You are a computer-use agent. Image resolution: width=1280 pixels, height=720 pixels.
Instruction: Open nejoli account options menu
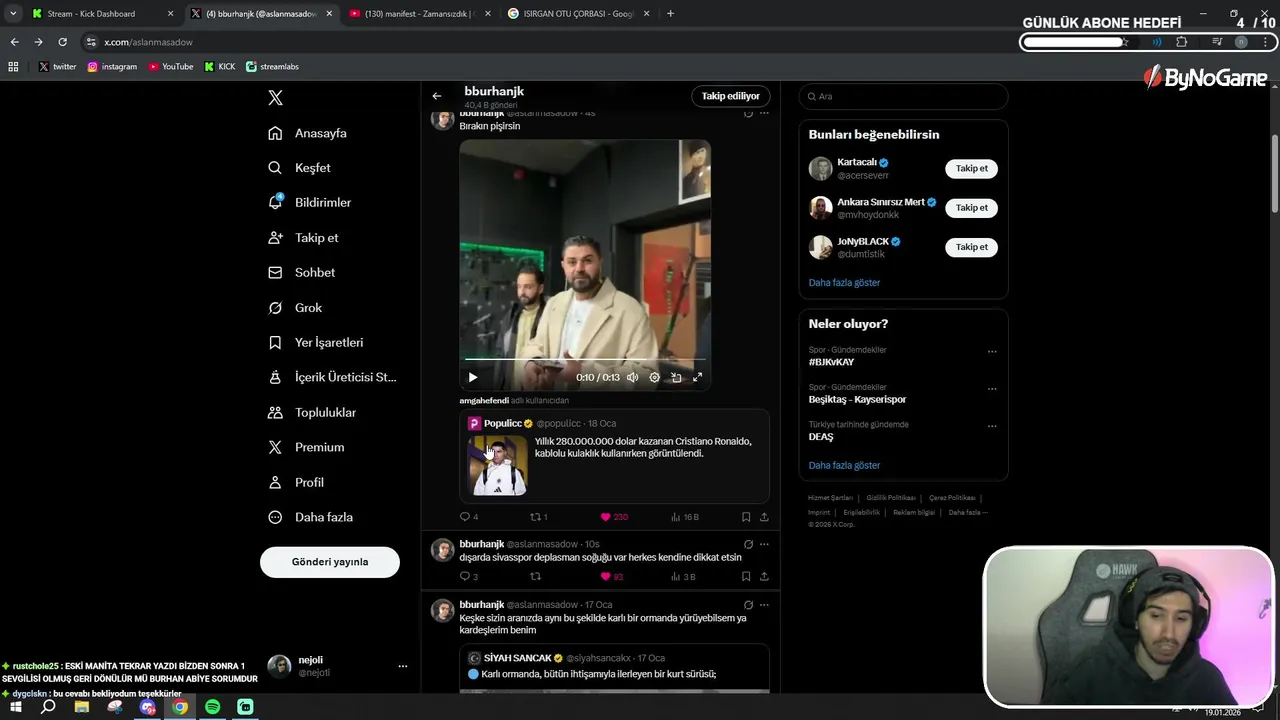click(x=403, y=666)
